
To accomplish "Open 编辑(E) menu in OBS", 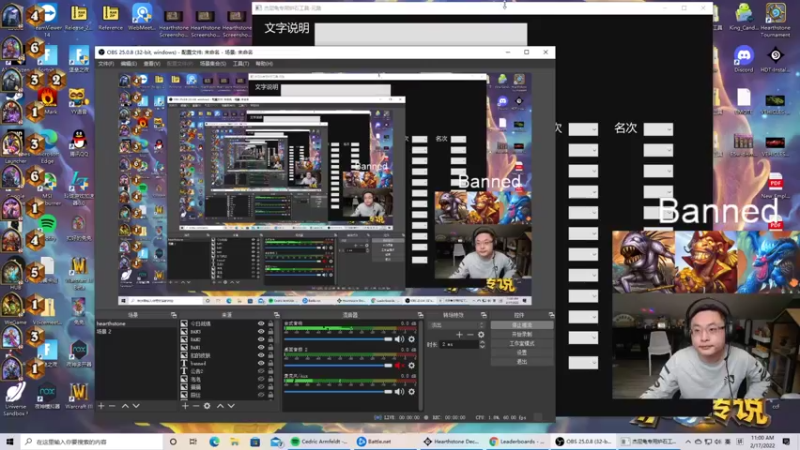I will 129,64.
